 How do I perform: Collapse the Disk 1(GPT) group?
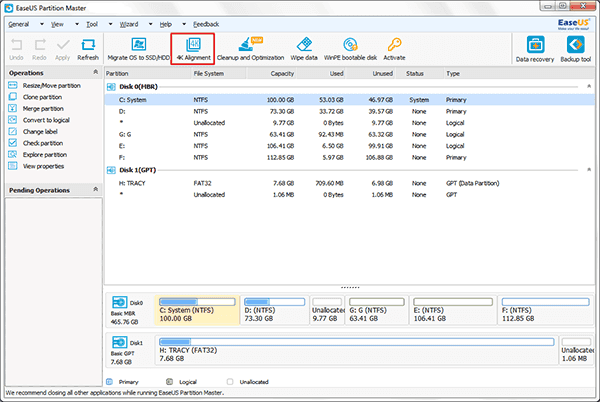click(589, 169)
